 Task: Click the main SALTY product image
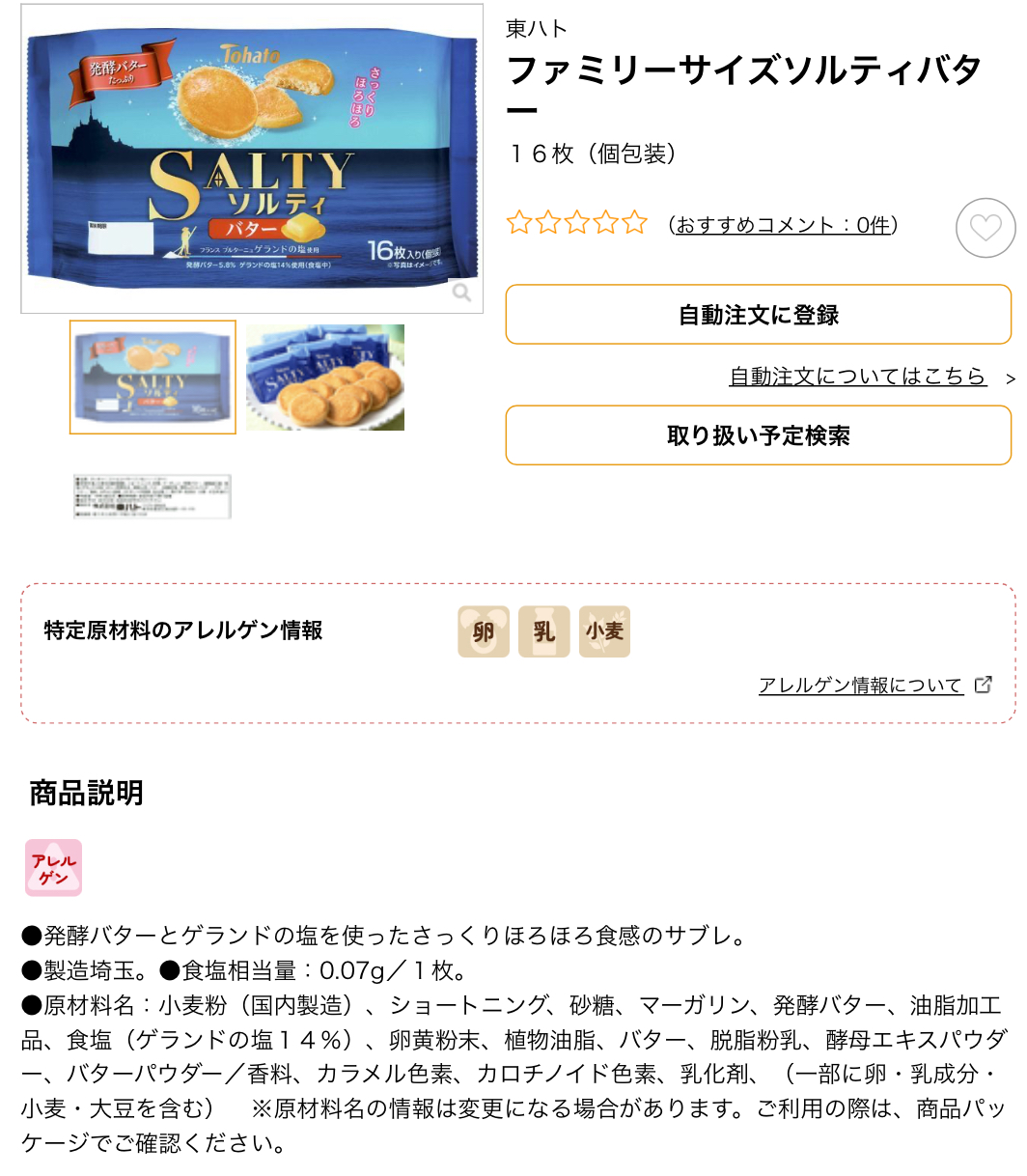coord(252,158)
